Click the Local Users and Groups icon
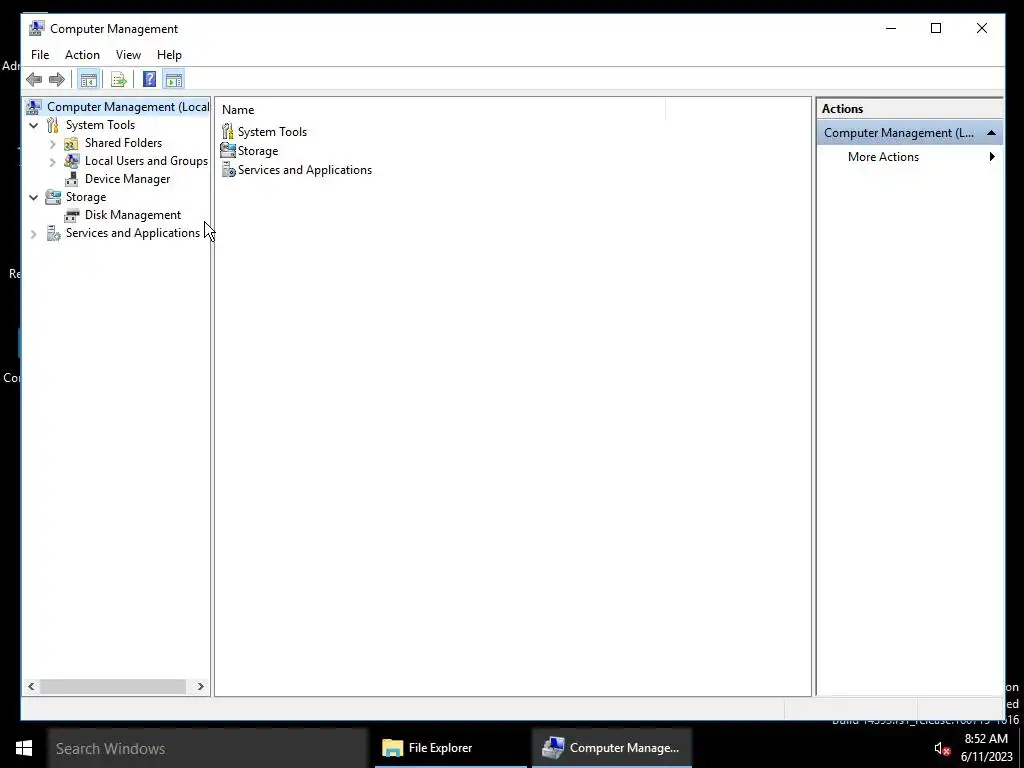The height and width of the screenshot is (768, 1024). (x=72, y=161)
